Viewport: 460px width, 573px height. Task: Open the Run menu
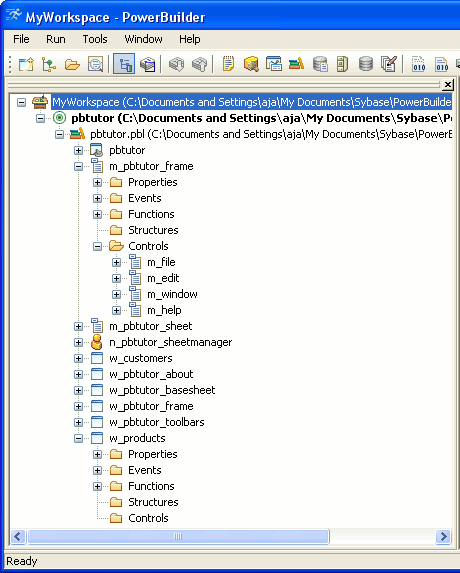pos(56,39)
